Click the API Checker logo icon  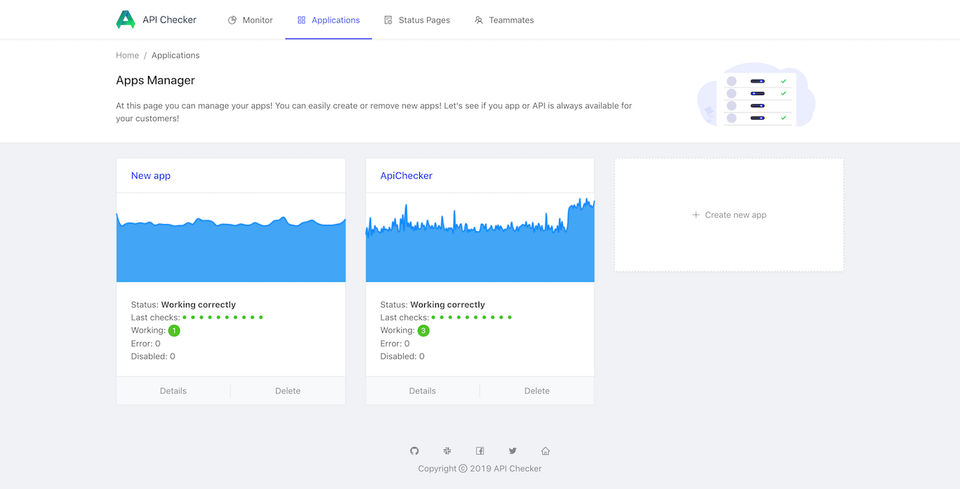coord(125,19)
